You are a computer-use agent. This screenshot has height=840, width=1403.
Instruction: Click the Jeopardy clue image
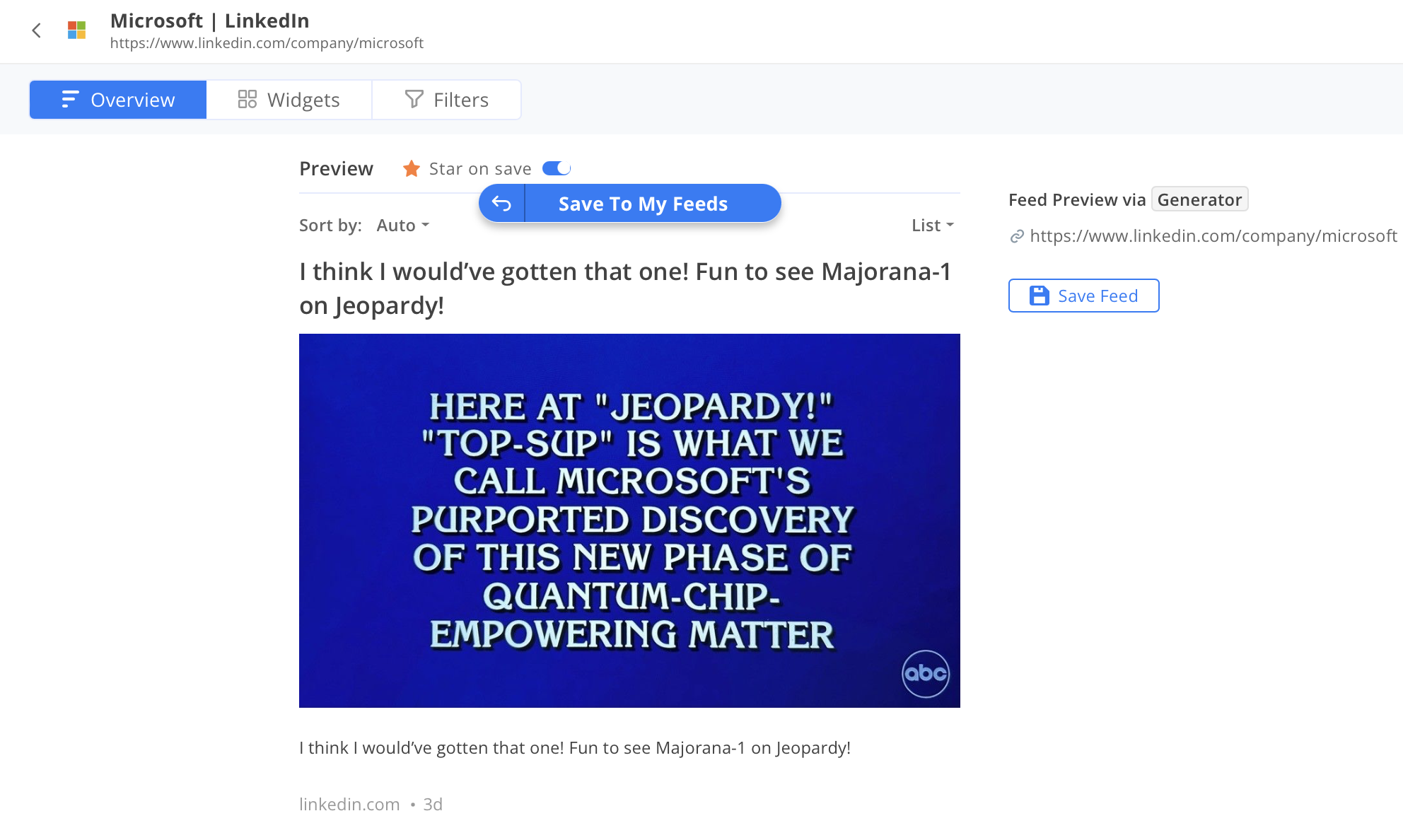(629, 520)
